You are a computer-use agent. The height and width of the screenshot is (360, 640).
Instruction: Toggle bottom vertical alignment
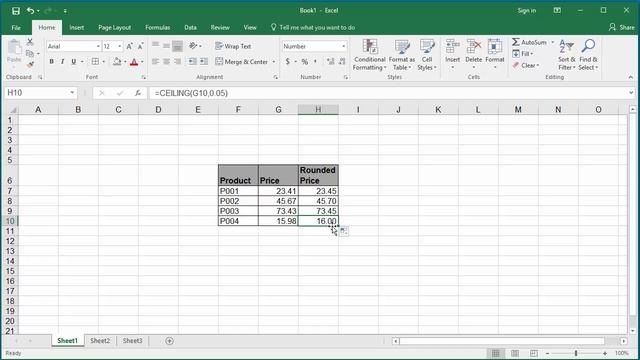(x=177, y=46)
